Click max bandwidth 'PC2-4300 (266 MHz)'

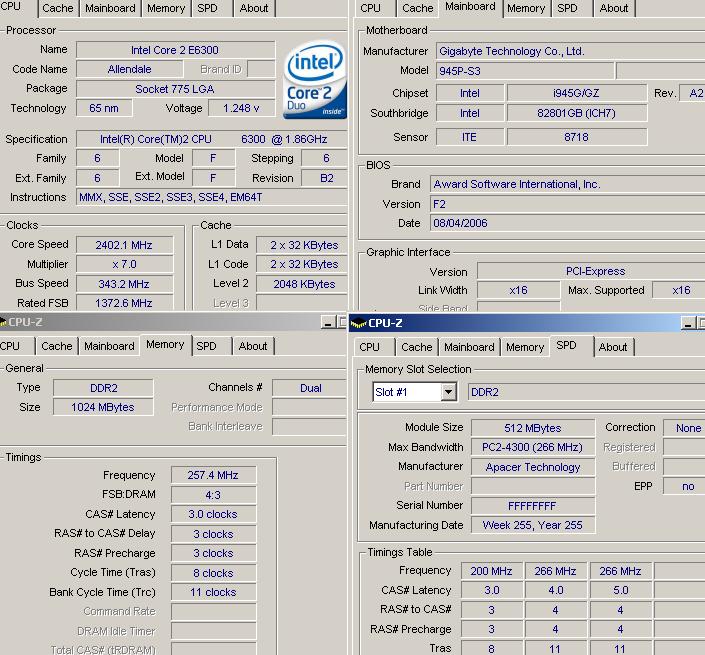(x=533, y=447)
